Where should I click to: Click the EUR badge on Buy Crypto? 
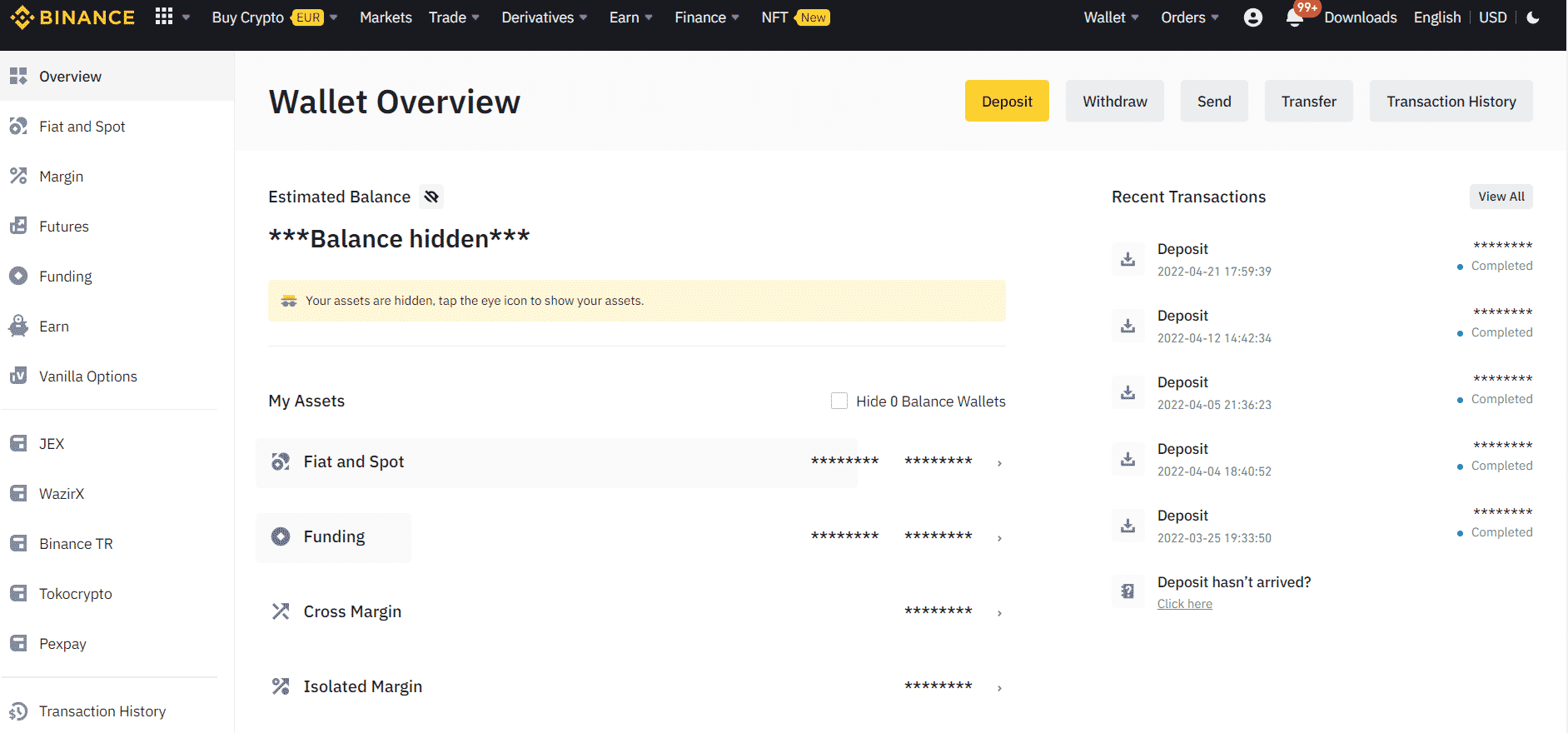point(308,17)
